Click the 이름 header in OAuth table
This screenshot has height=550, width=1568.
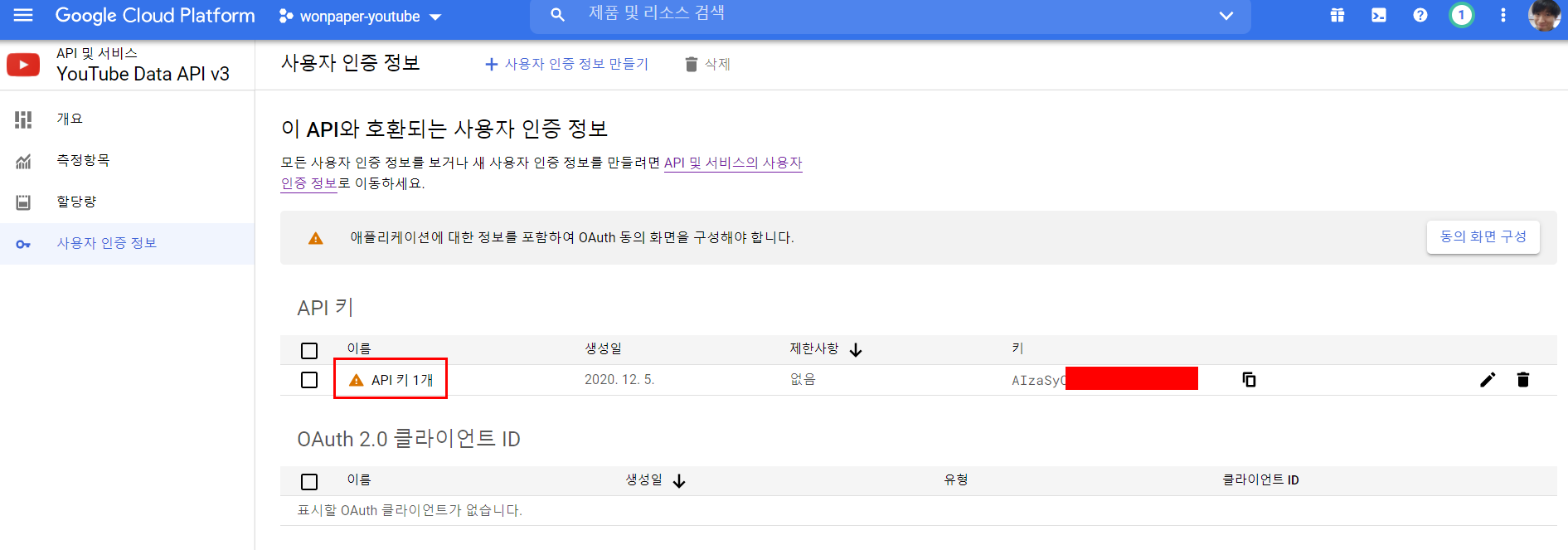point(359,479)
